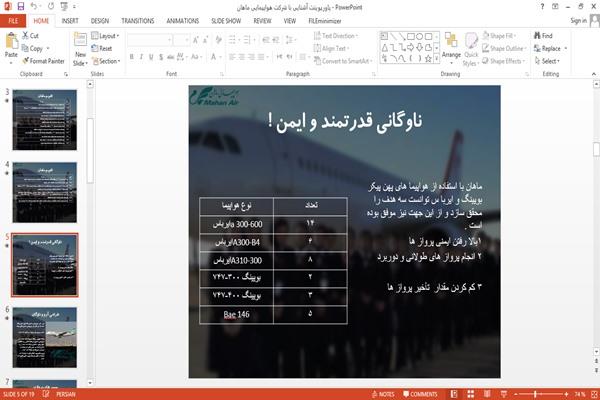Open the font name combo box

(149, 40)
